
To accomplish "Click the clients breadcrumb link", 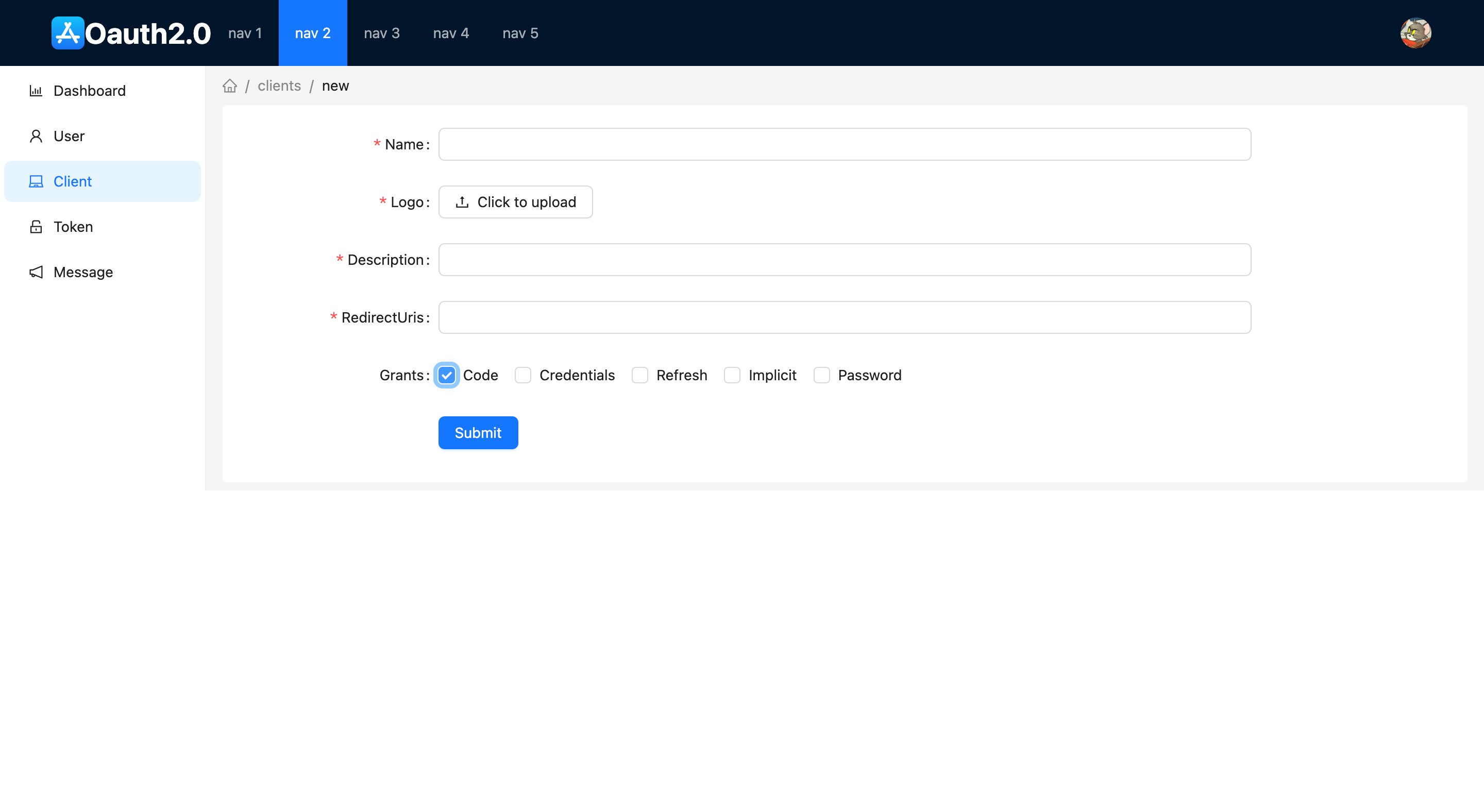I will click(x=279, y=85).
